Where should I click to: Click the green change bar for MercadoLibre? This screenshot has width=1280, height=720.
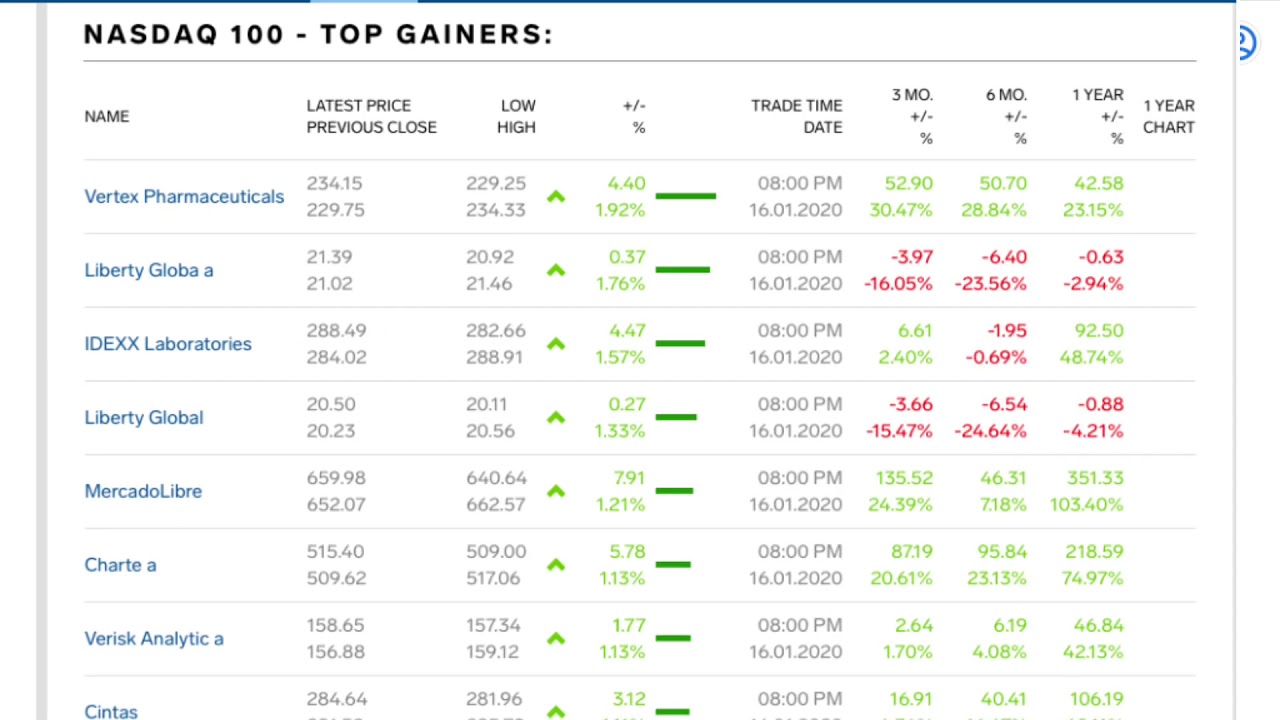pos(675,491)
